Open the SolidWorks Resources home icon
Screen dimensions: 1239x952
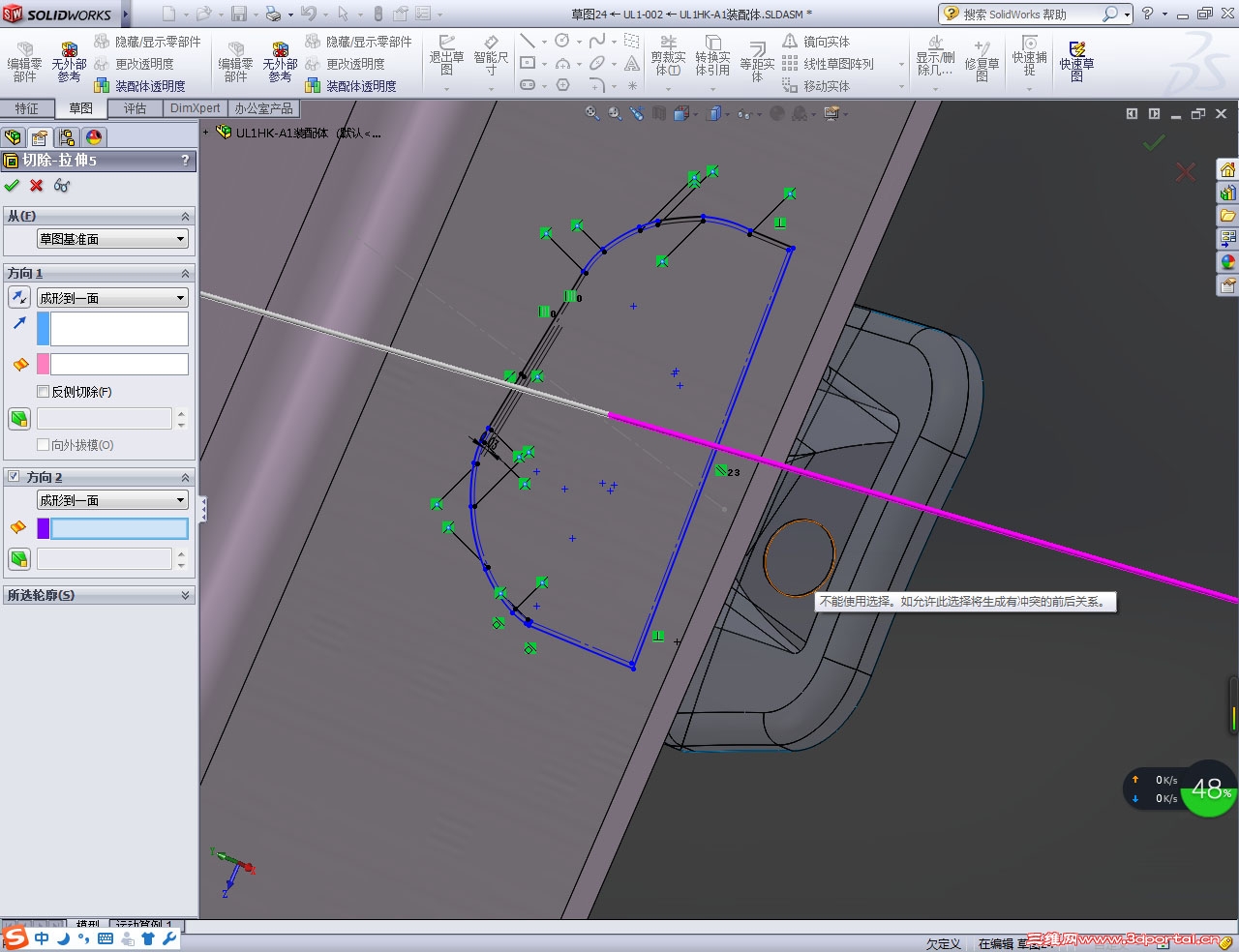pos(1227,169)
